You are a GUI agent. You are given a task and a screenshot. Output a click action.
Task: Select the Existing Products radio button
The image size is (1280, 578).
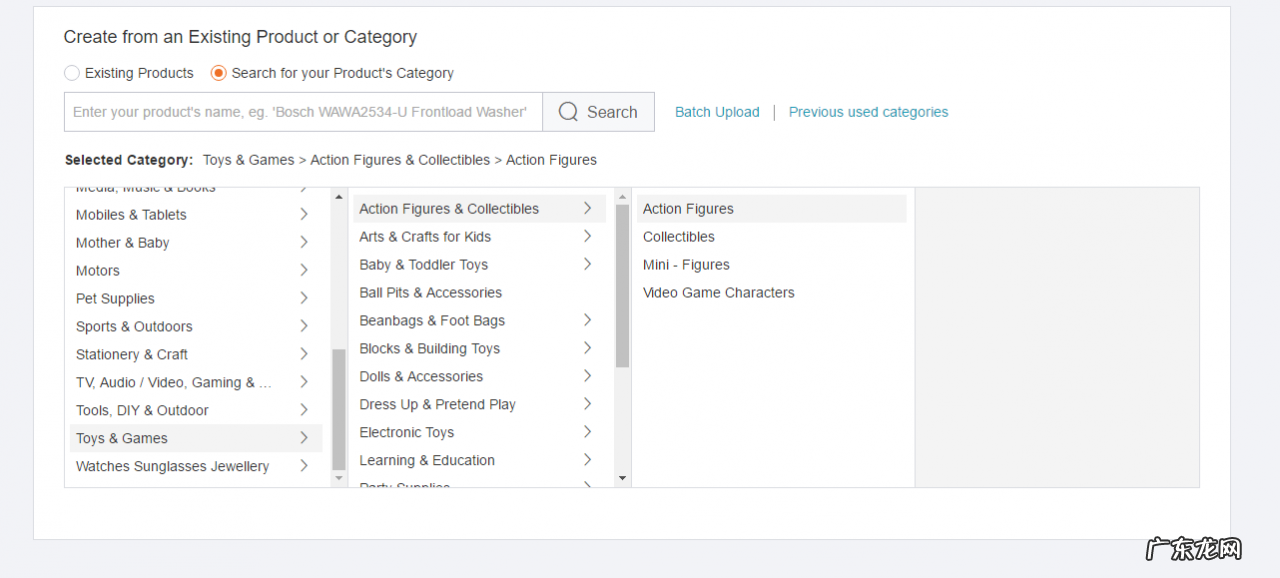click(72, 73)
